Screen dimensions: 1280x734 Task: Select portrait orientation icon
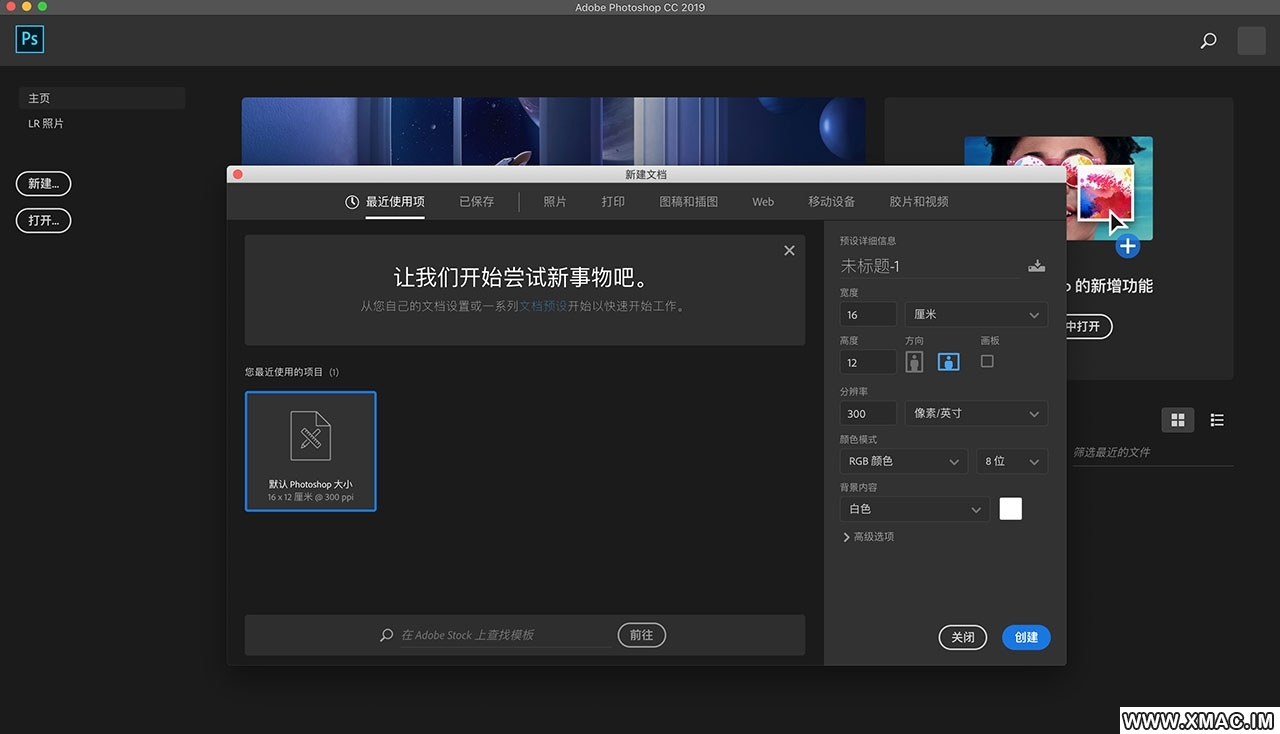[x=914, y=362]
